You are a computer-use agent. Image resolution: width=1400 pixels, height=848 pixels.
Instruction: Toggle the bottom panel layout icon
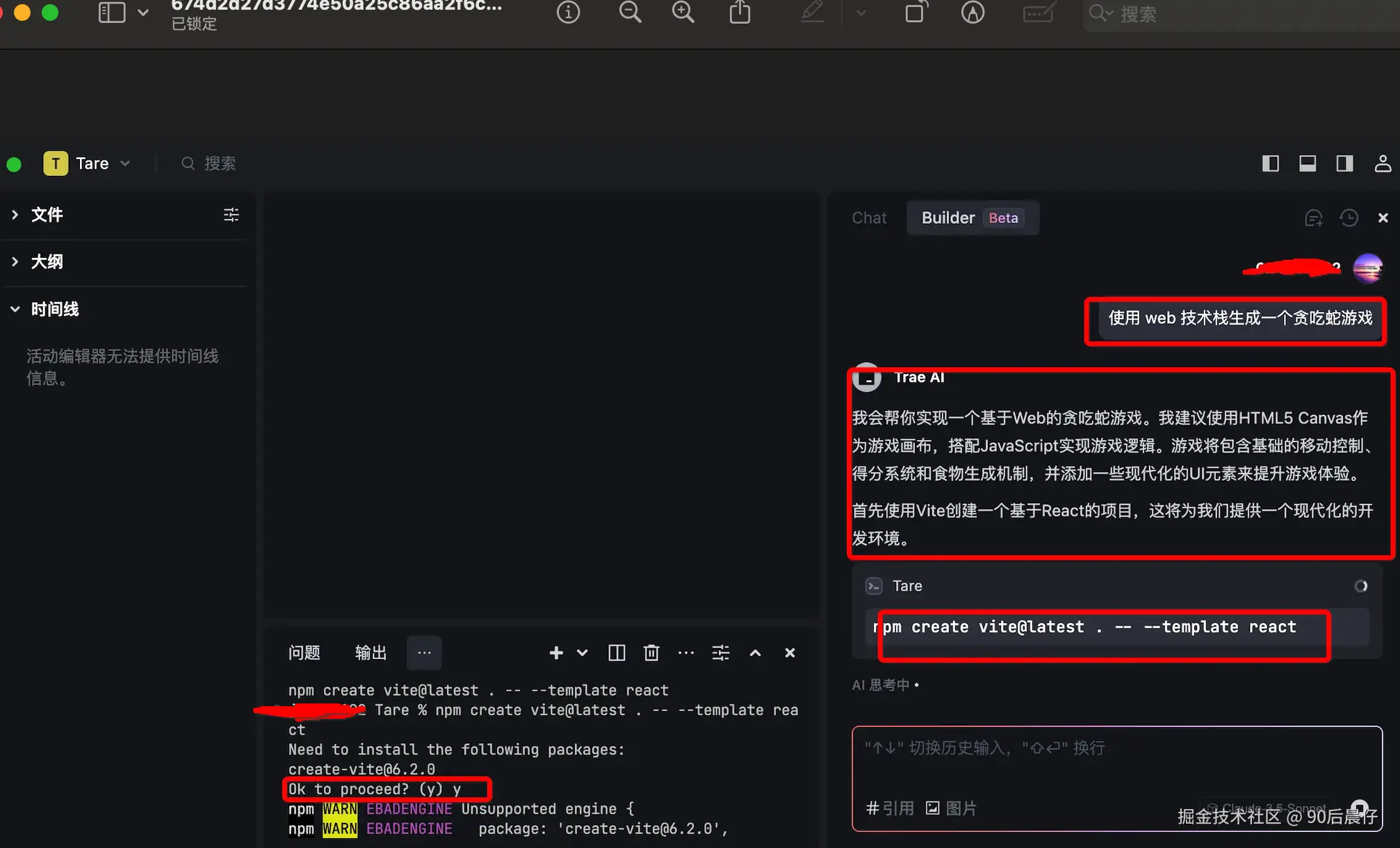(1308, 163)
